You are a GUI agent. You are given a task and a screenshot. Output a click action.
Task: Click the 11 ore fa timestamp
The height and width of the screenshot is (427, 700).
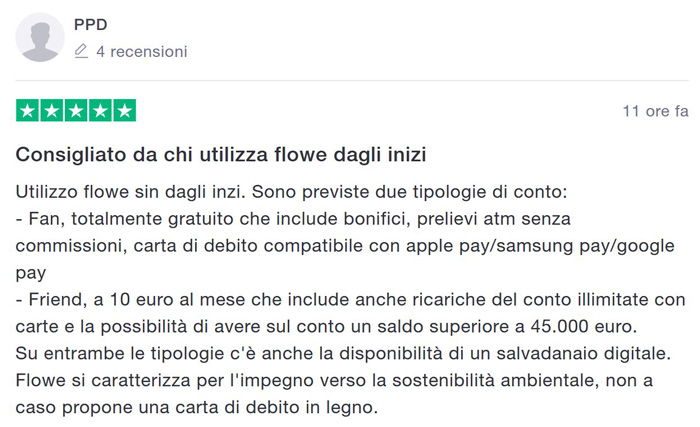[x=655, y=111]
